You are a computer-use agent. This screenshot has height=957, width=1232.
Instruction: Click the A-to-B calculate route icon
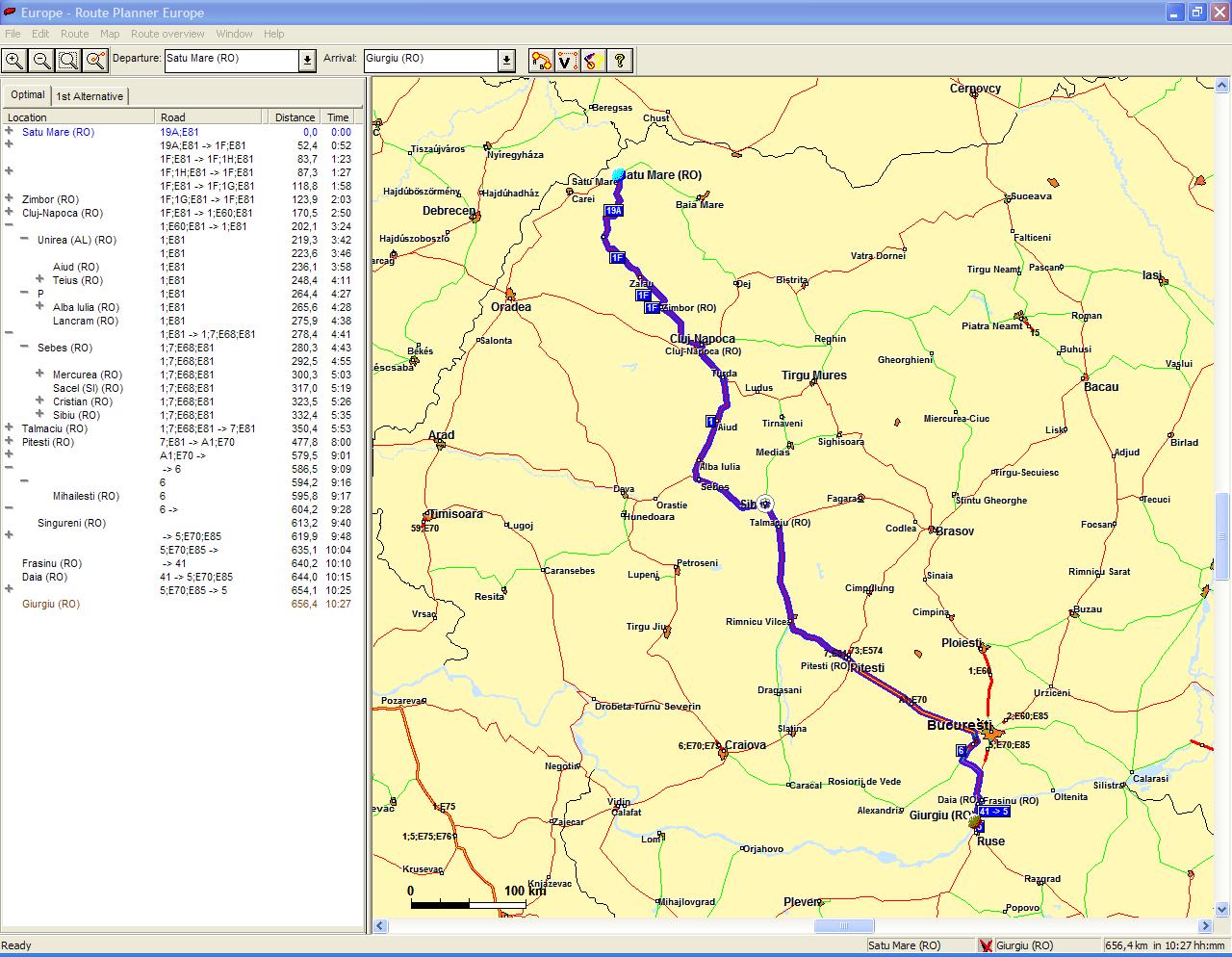(x=541, y=61)
